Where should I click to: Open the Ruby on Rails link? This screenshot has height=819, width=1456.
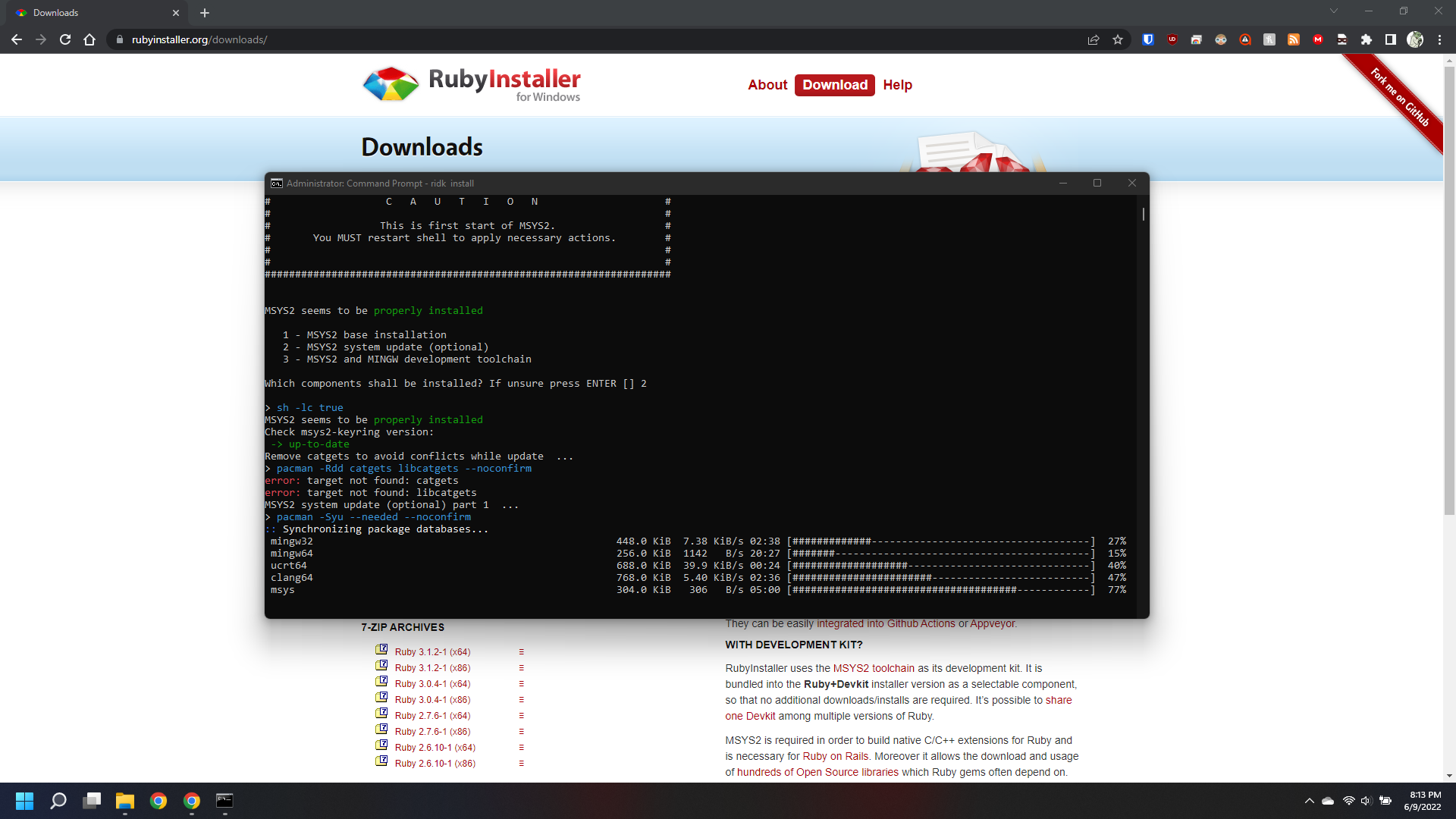(x=836, y=756)
